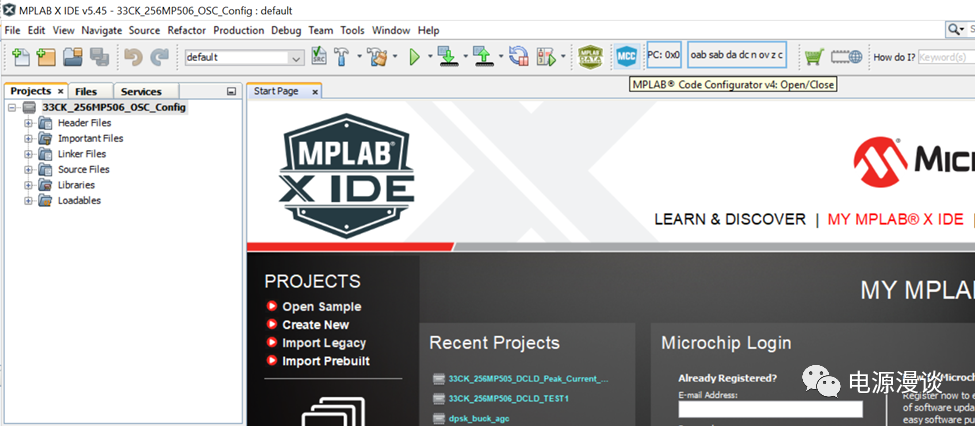Close the Start Page tab
The height and width of the screenshot is (426, 975).
coord(314,91)
